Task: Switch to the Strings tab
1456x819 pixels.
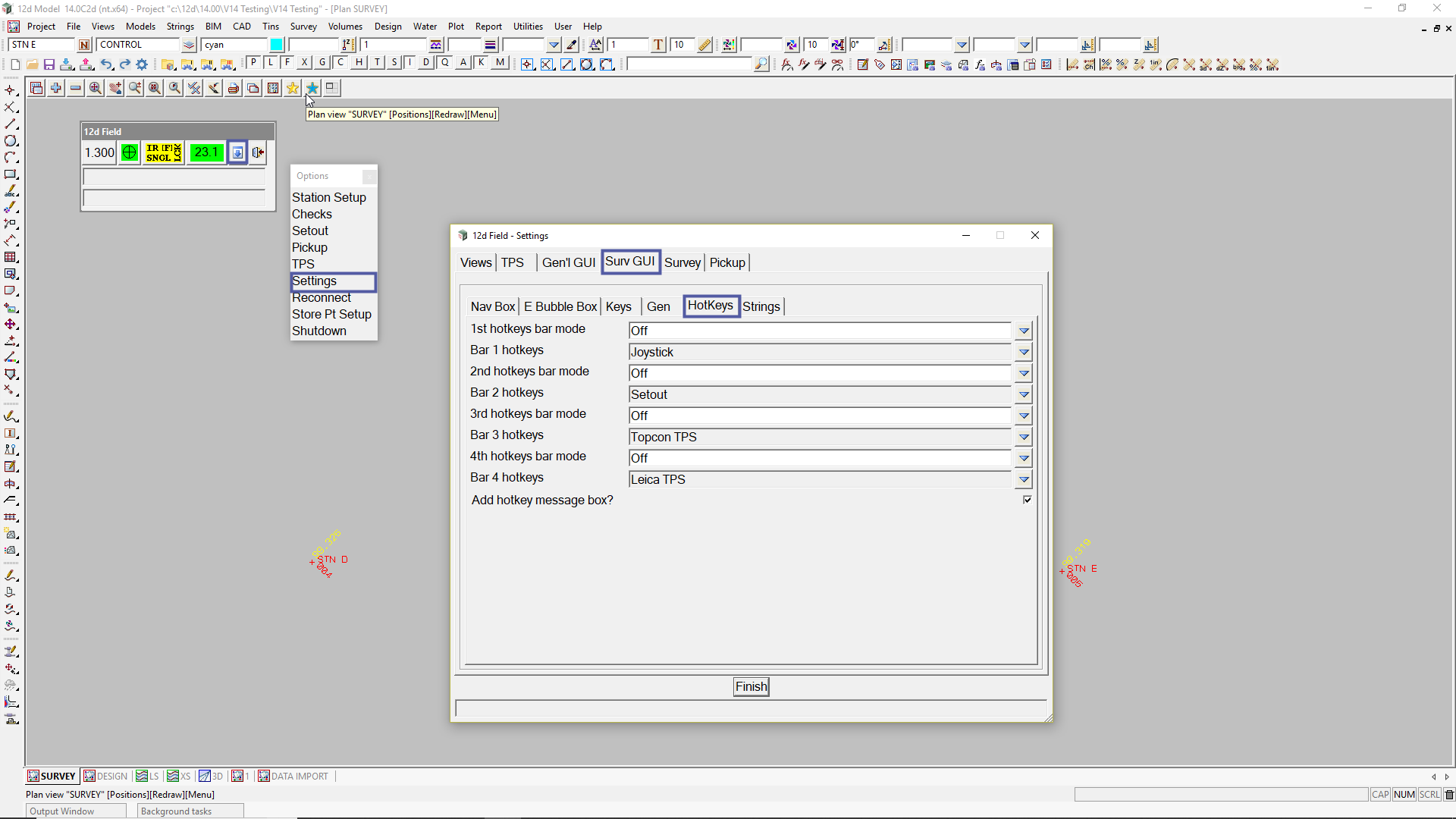Action: point(761,306)
